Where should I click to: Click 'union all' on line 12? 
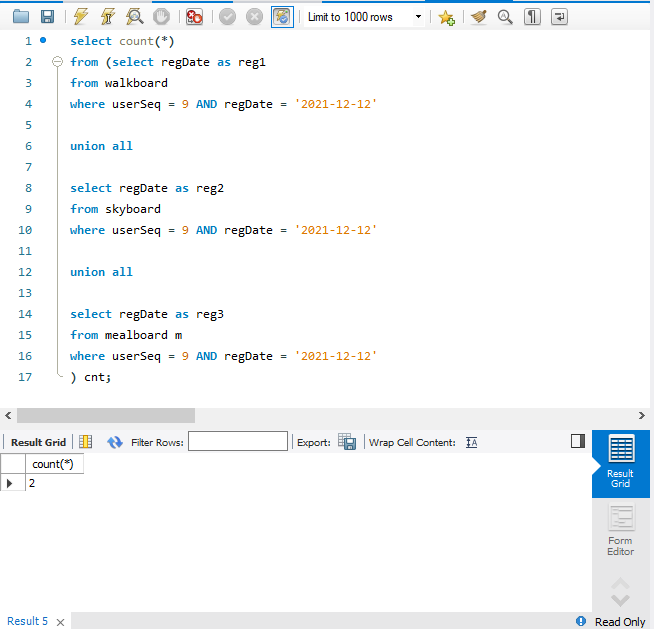click(101, 272)
